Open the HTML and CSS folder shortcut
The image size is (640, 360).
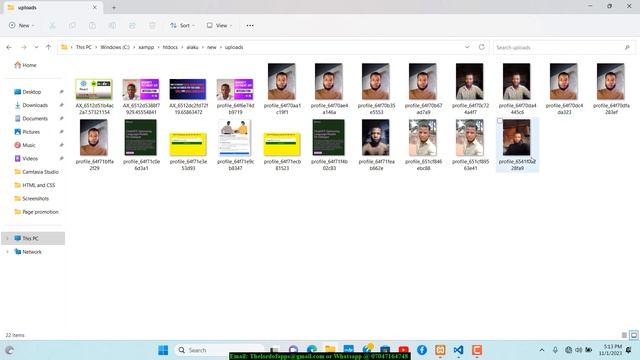(x=35, y=185)
